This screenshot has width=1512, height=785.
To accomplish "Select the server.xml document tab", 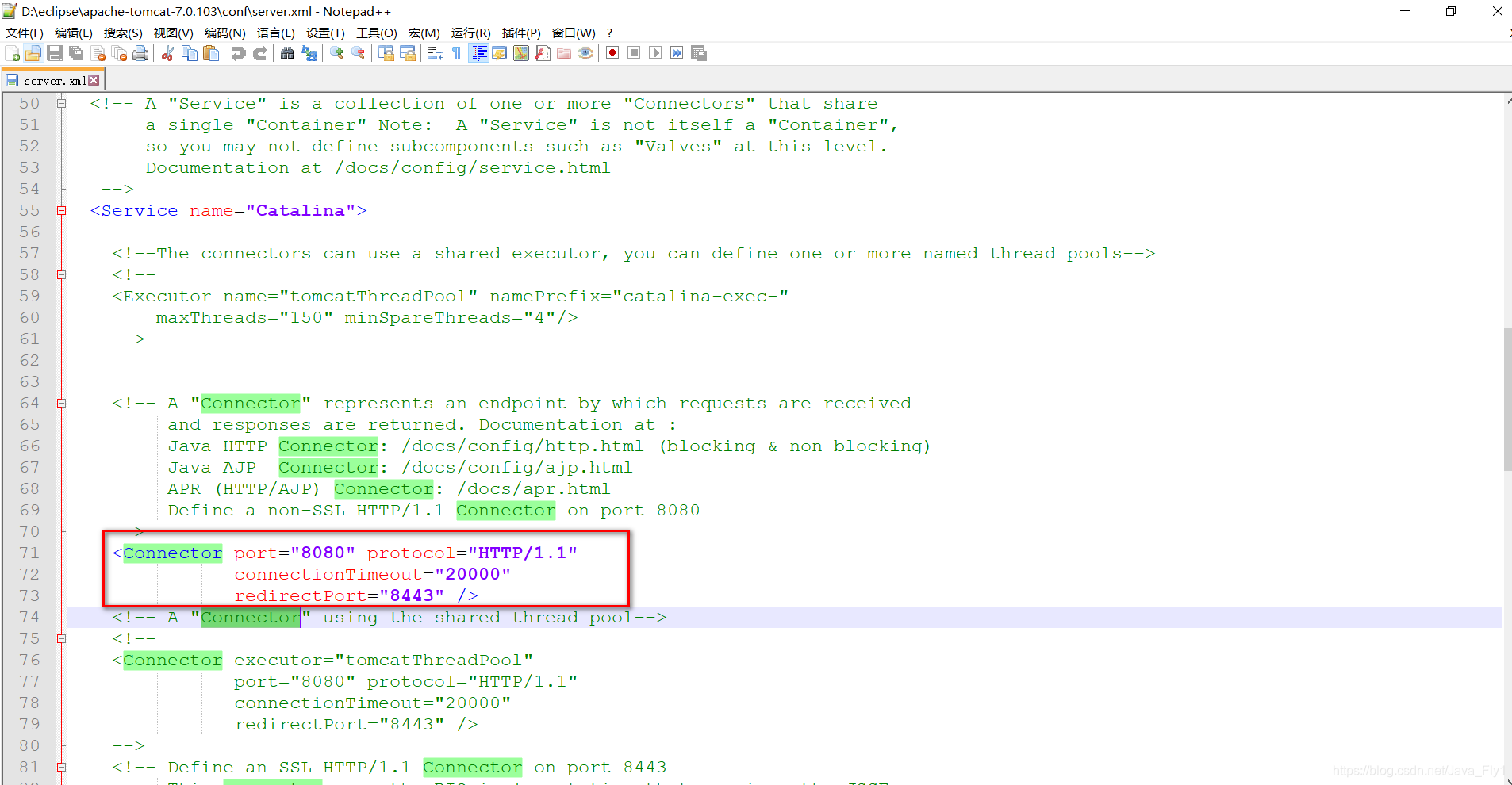I will (53, 80).
